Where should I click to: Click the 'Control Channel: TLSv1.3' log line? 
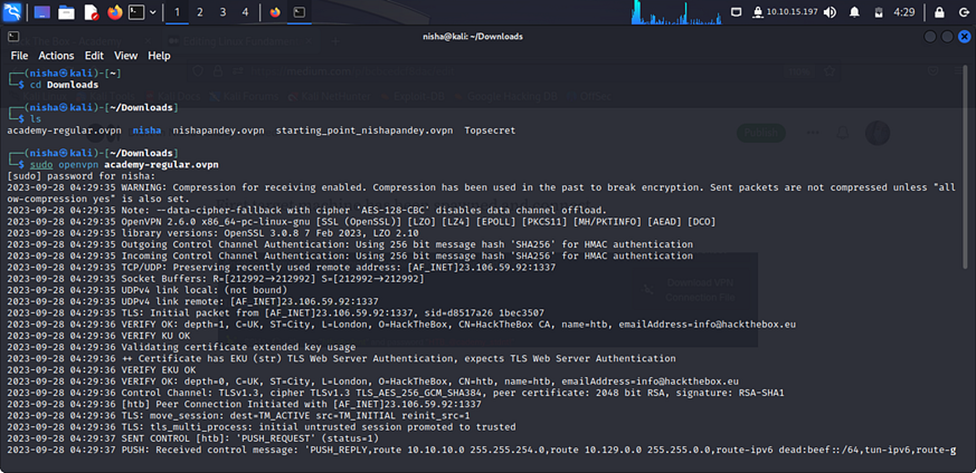click(x=396, y=393)
